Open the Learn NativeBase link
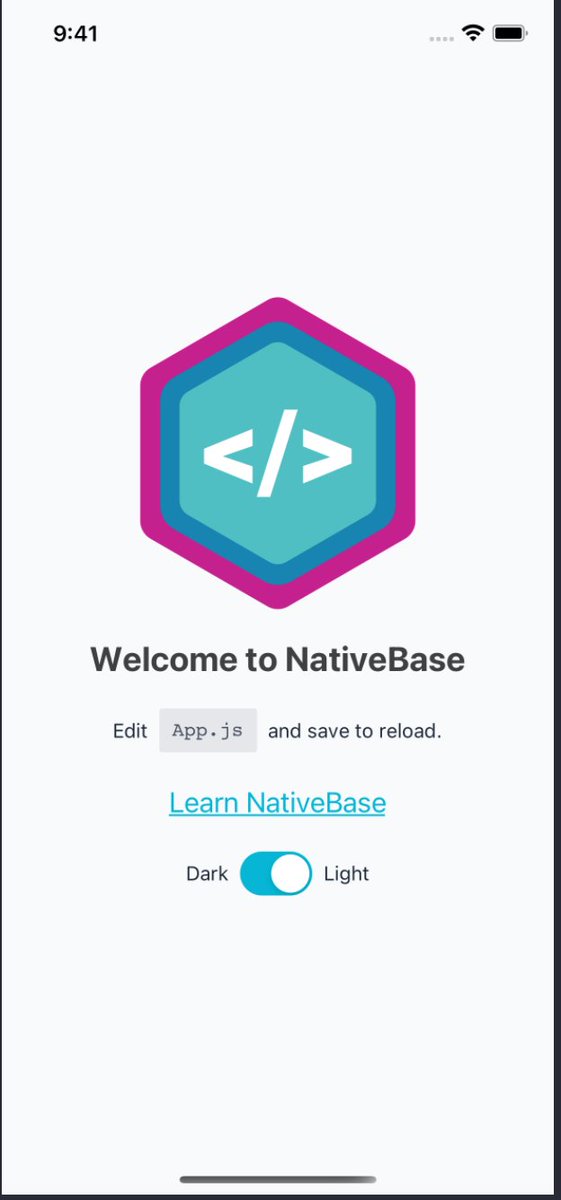Image resolution: width=561 pixels, height=1200 pixels. coord(277,803)
